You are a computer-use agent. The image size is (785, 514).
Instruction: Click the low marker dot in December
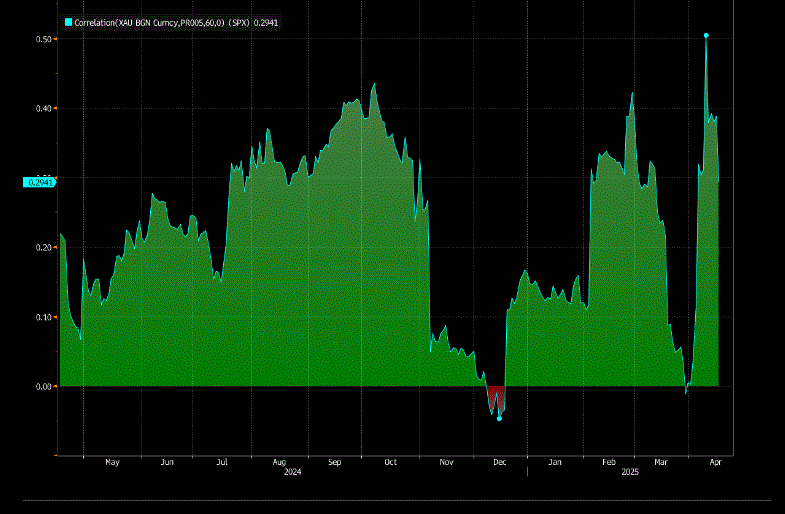pyautogui.click(x=499, y=418)
